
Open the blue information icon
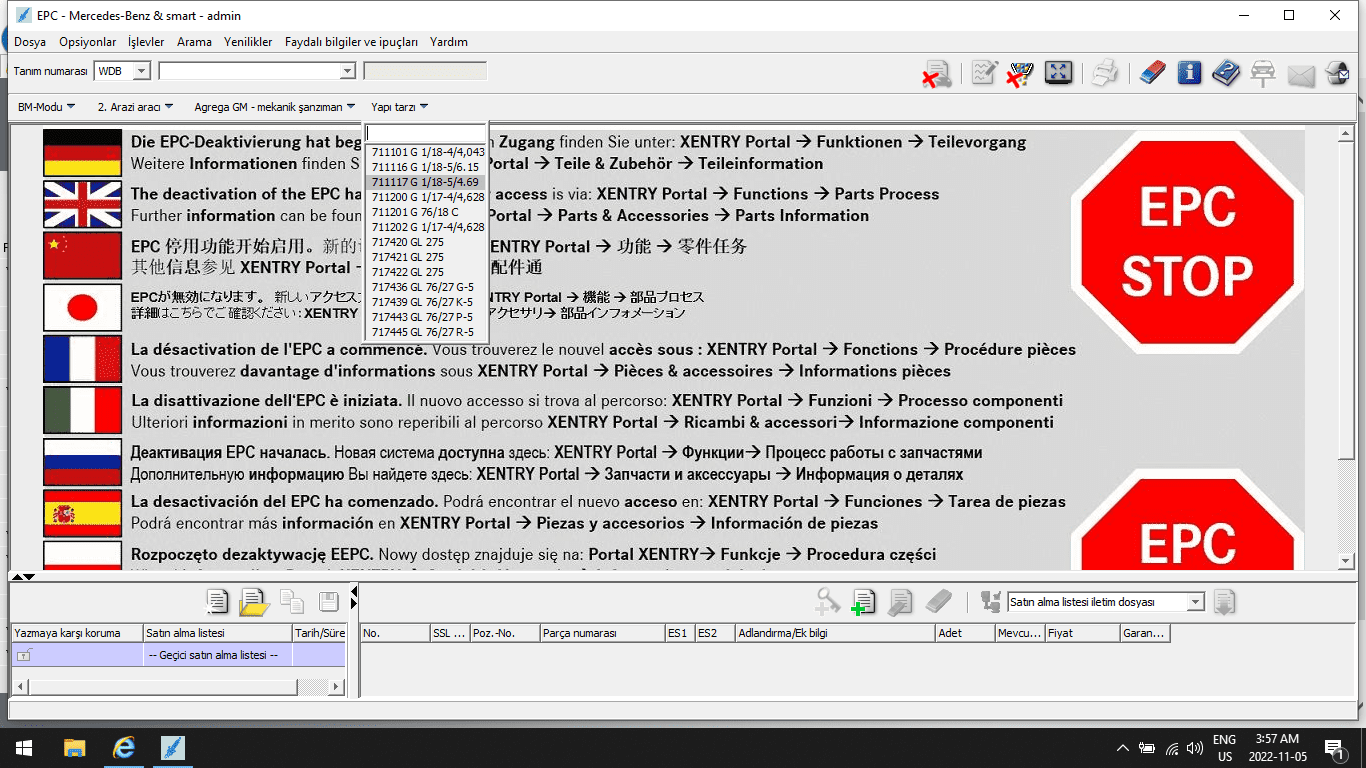[1189, 73]
